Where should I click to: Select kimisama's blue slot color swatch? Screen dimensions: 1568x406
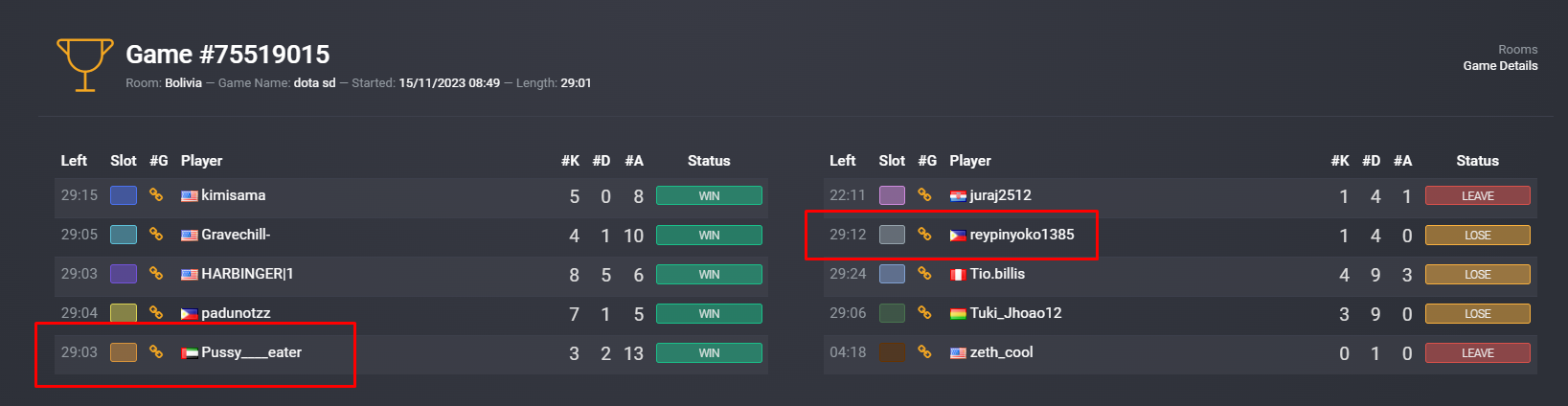click(124, 195)
